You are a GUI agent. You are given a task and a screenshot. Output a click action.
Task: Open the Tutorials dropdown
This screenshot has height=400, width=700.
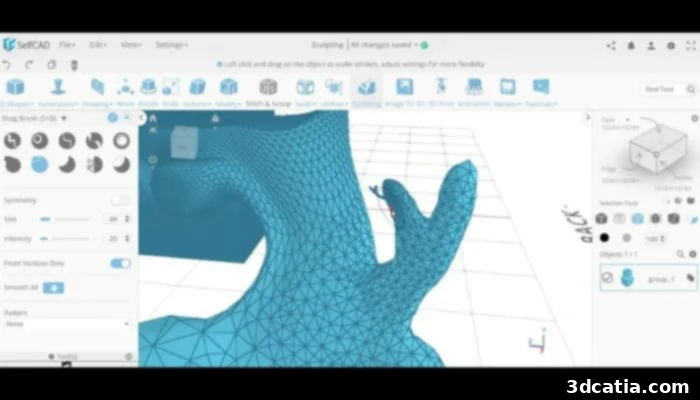pyautogui.click(x=541, y=92)
